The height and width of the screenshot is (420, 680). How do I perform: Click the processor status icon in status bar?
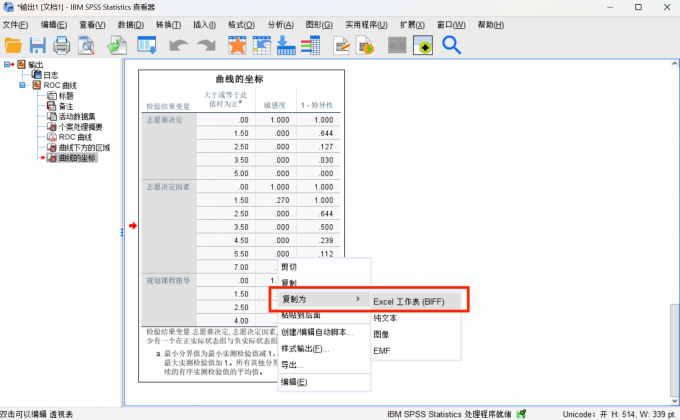point(521,414)
